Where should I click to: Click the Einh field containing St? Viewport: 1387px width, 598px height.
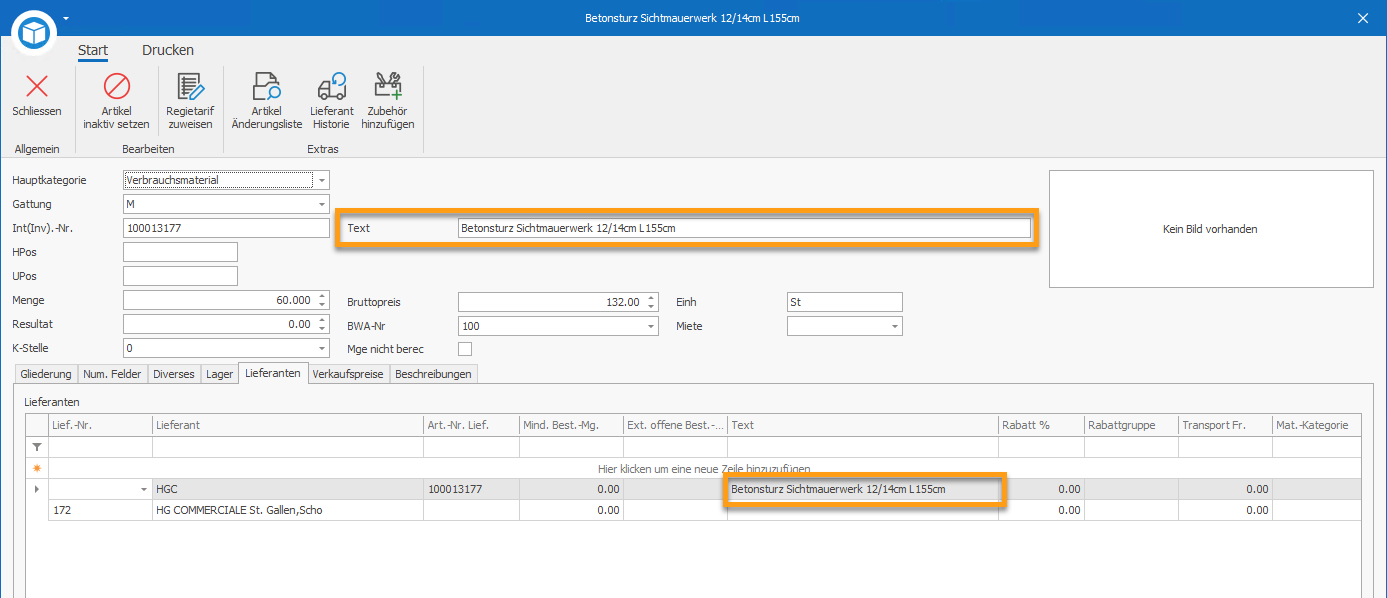click(845, 302)
